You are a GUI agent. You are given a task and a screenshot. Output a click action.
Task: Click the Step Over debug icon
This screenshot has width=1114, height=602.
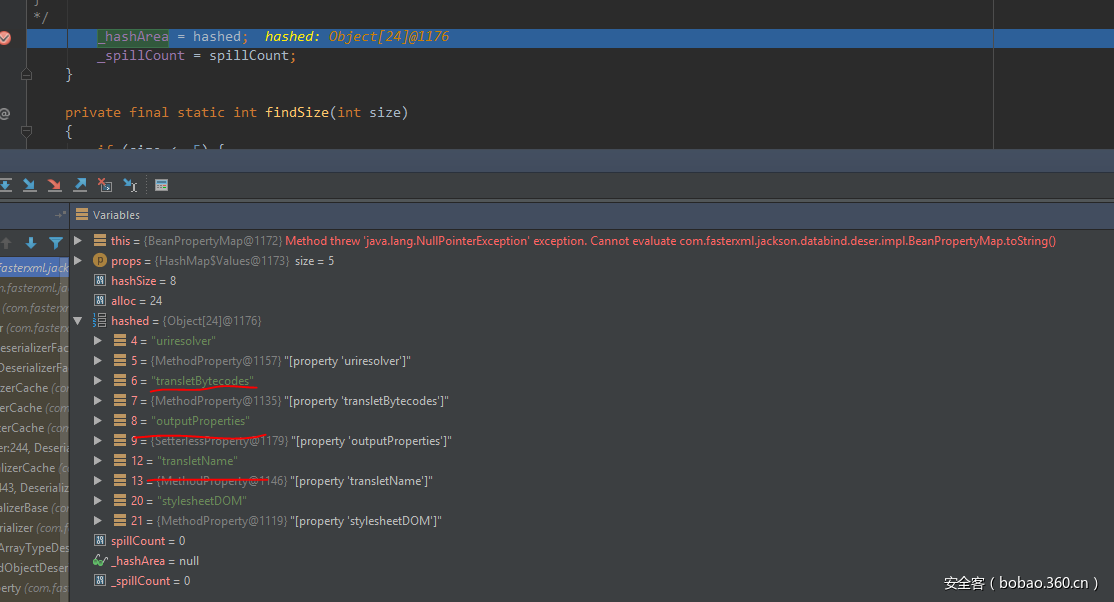pos(5,185)
